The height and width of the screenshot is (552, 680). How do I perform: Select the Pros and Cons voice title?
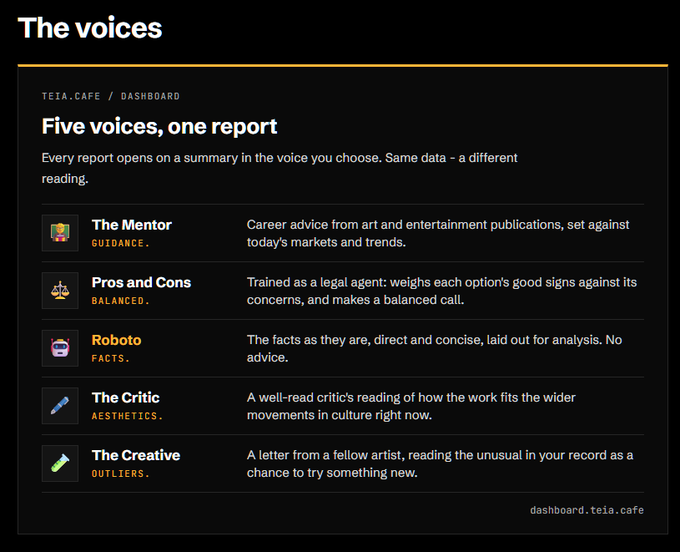pos(141,282)
